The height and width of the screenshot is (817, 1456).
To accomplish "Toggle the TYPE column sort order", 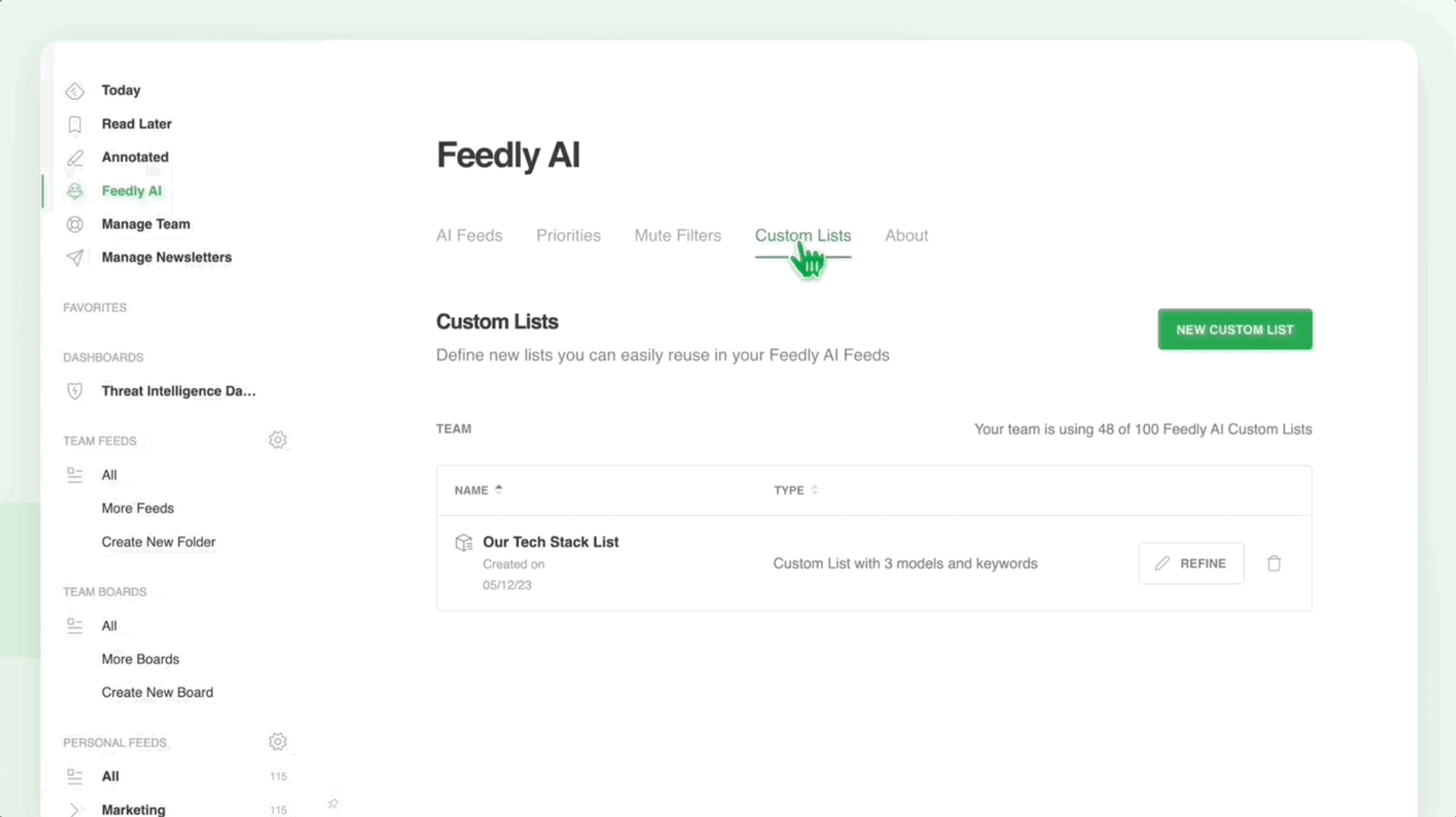I will point(814,490).
